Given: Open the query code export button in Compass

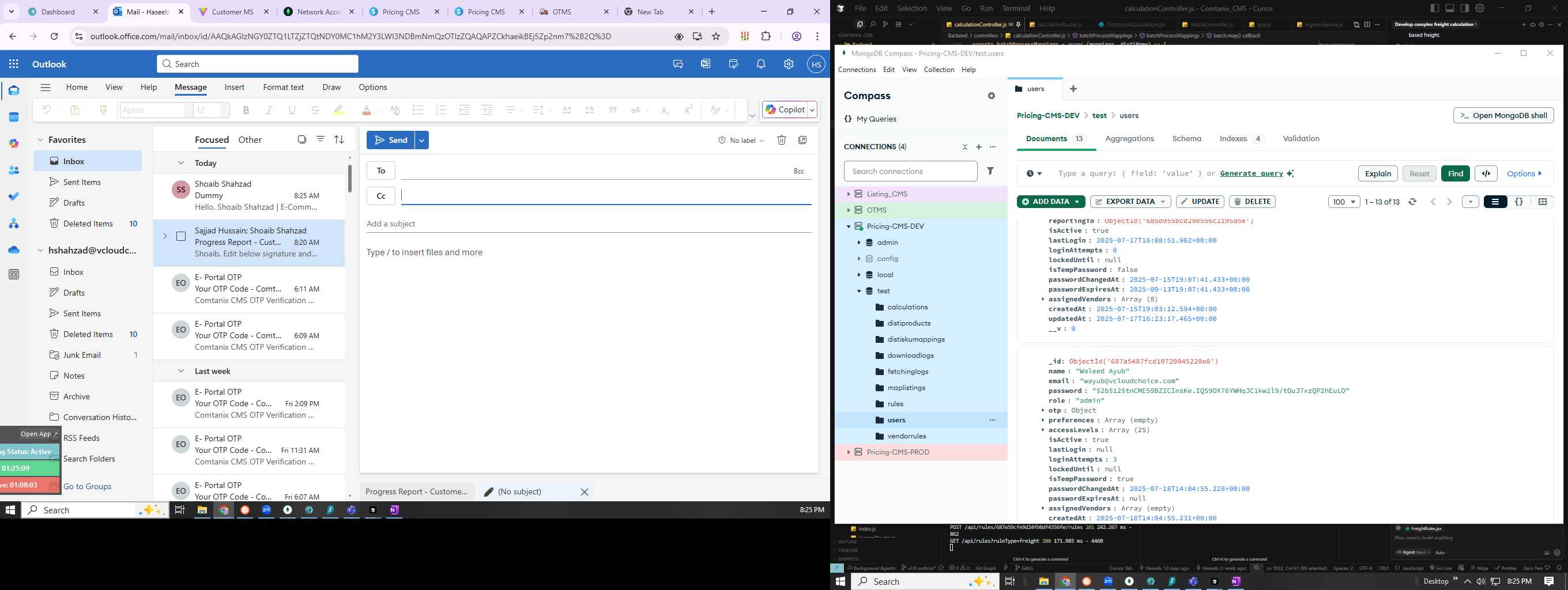Looking at the screenshot, I should (1486, 173).
